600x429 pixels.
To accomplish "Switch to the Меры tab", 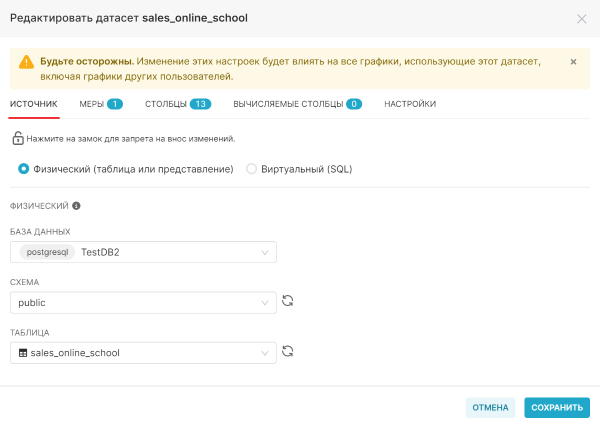I will coord(101,104).
